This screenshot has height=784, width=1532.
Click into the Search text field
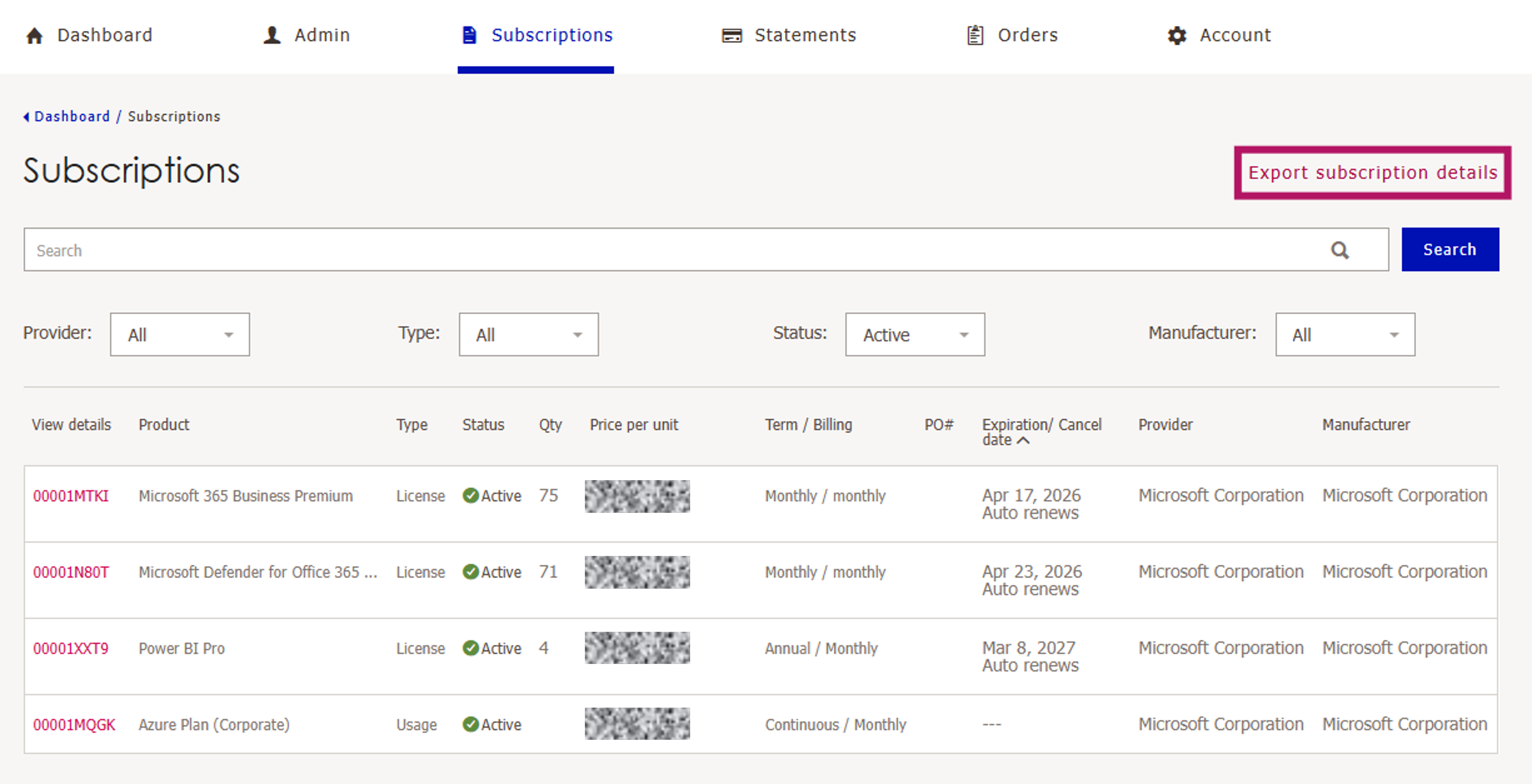[x=654, y=250]
